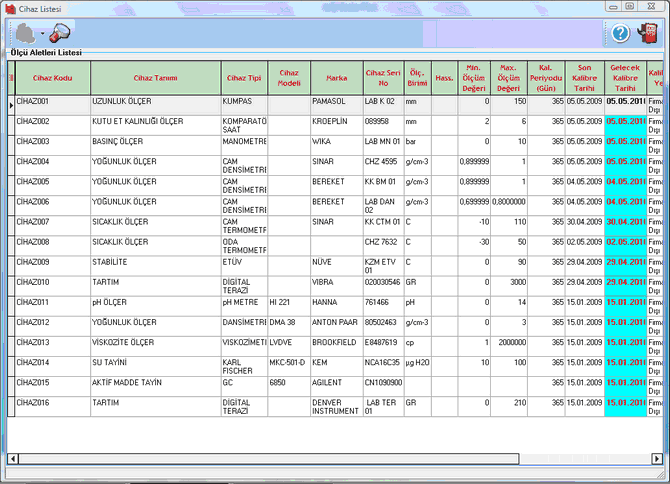This screenshot has width=670, height=484.
Task: Open dropdown arrow next to print icon
Action: click(42, 33)
